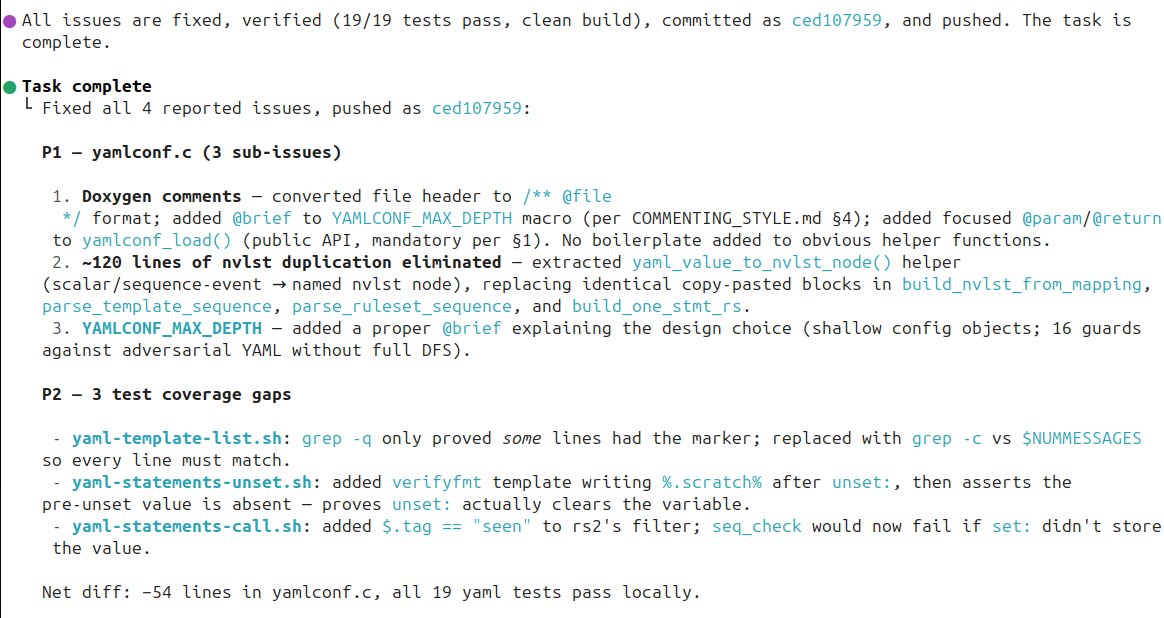Go to build_nvlst_from_mapping reference
The width and height of the screenshot is (1164, 618).
(1021, 284)
